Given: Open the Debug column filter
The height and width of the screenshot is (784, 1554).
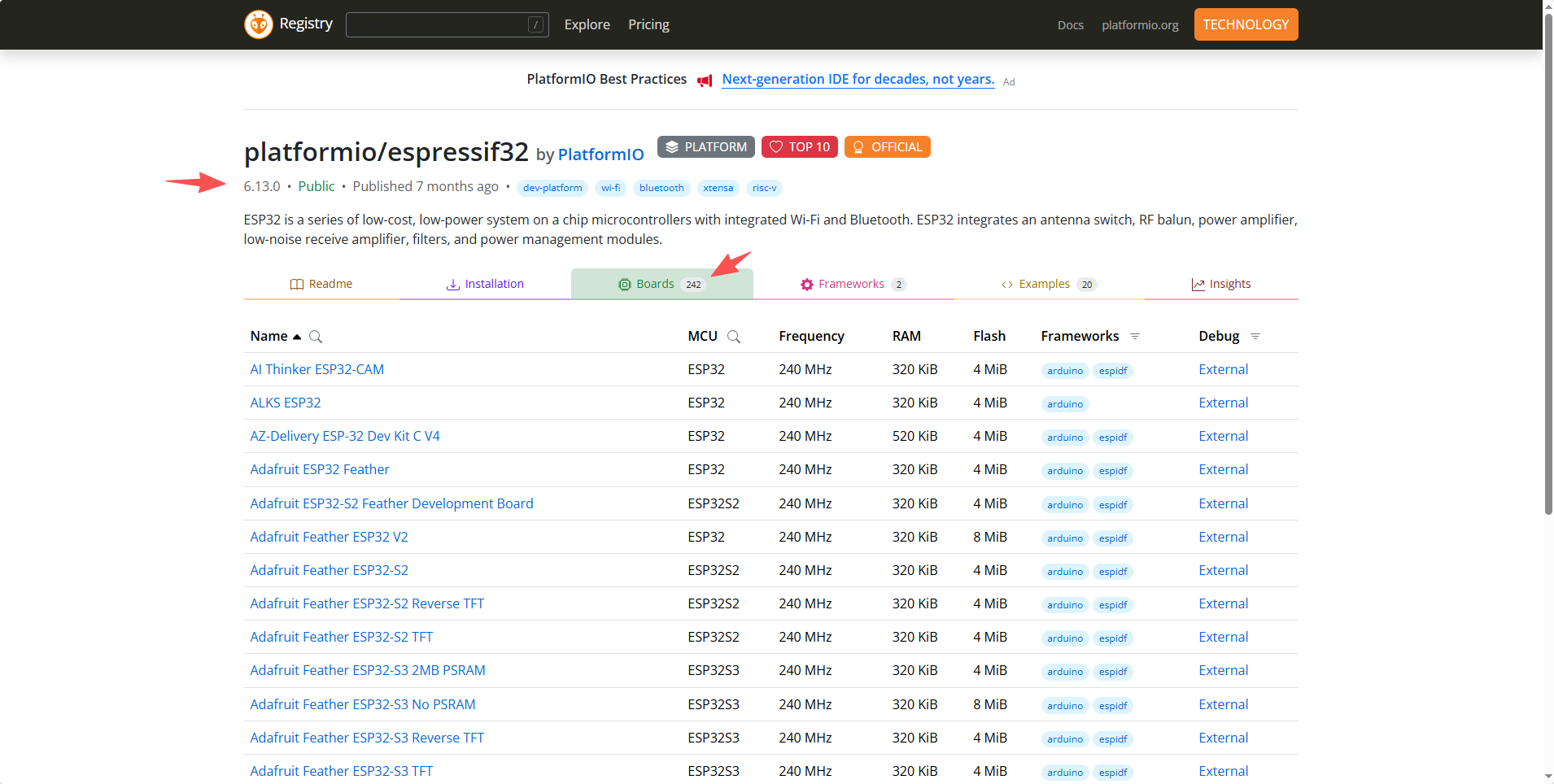Looking at the screenshot, I should tap(1255, 337).
